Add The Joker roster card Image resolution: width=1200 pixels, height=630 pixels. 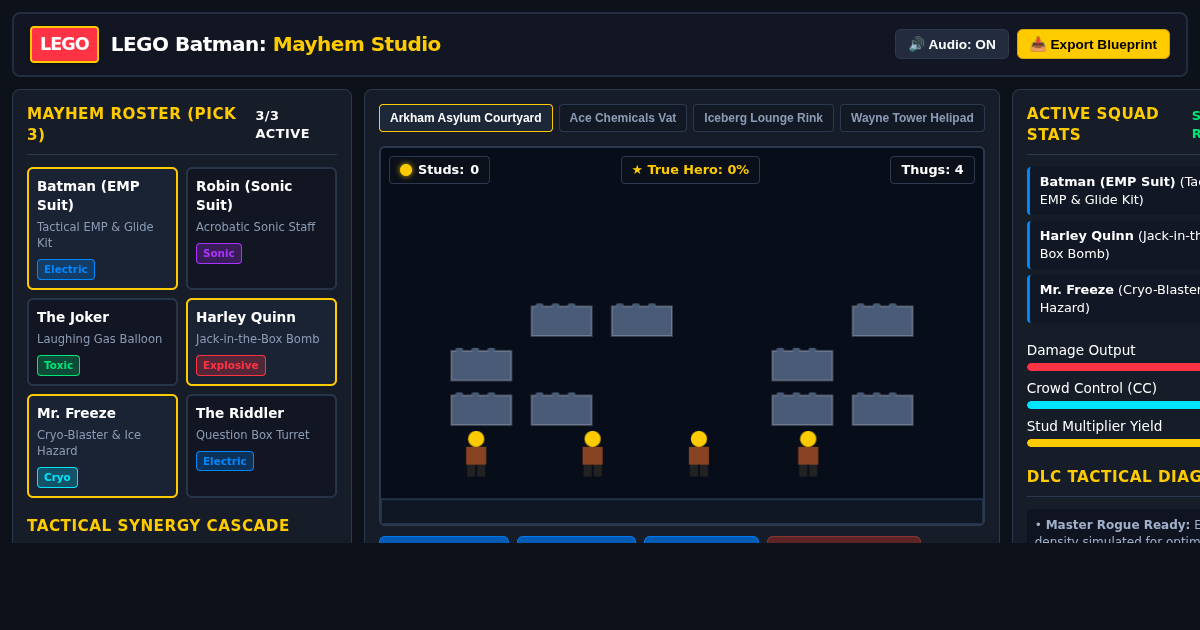(102, 342)
